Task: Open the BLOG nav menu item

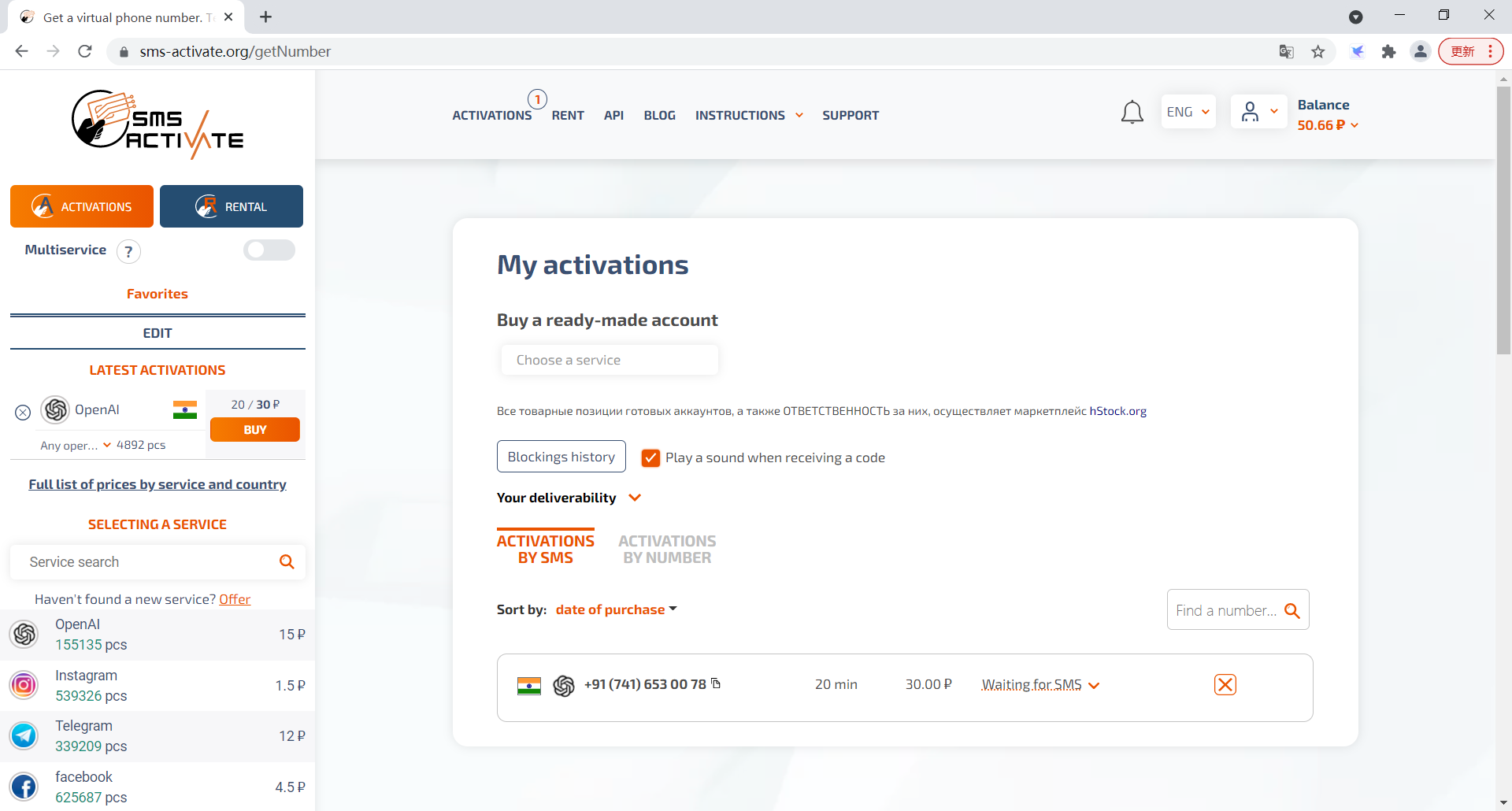Action: pos(659,116)
